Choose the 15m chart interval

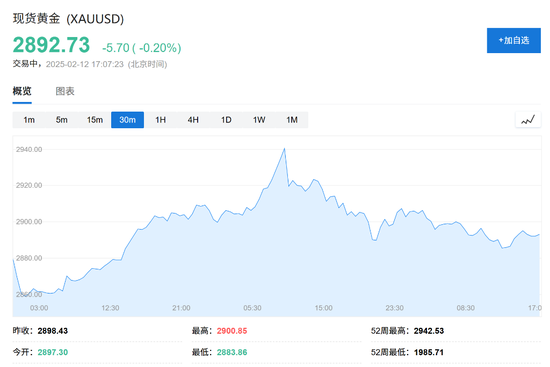point(95,120)
